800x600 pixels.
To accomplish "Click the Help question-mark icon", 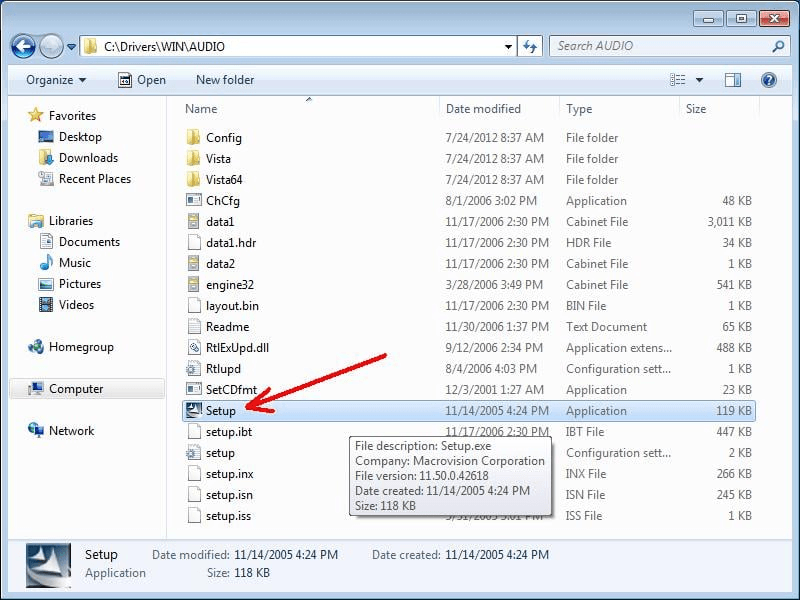I will click(767, 80).
